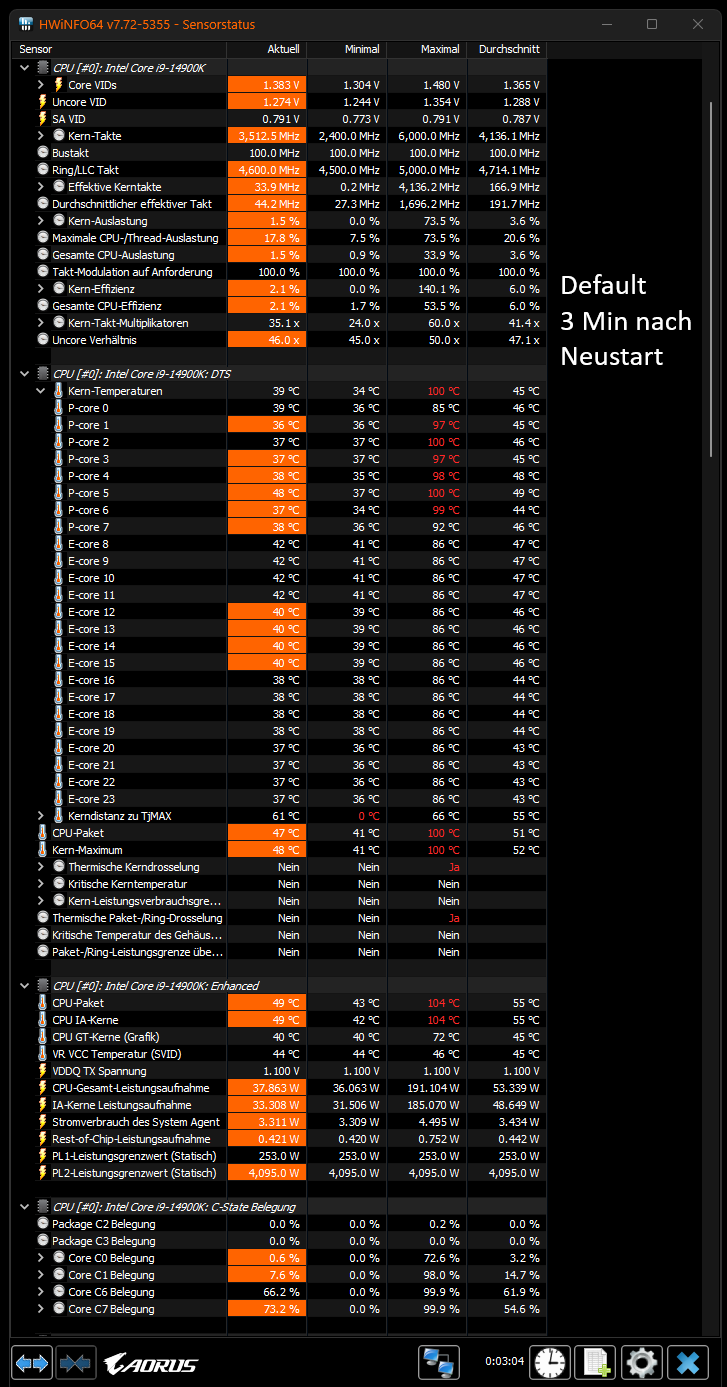Select the Takt-Modulation auf Anforderung row

279,272
